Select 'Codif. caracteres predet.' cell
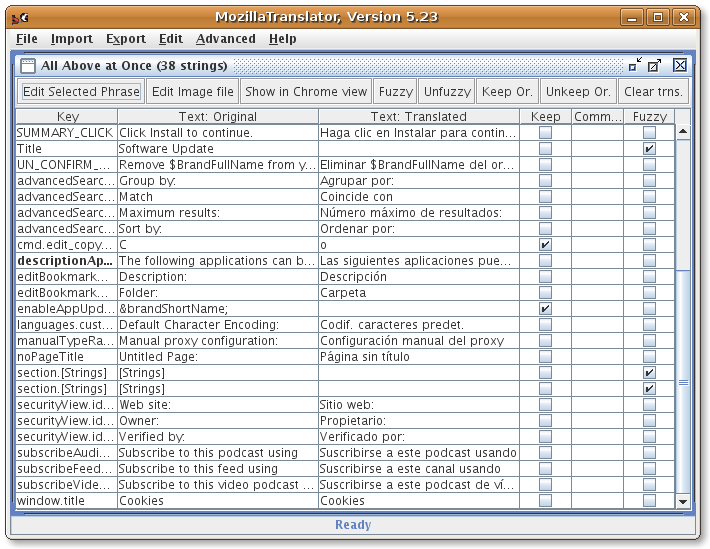The width and height of the screenshot is (710, 549). tap(419, 324)
